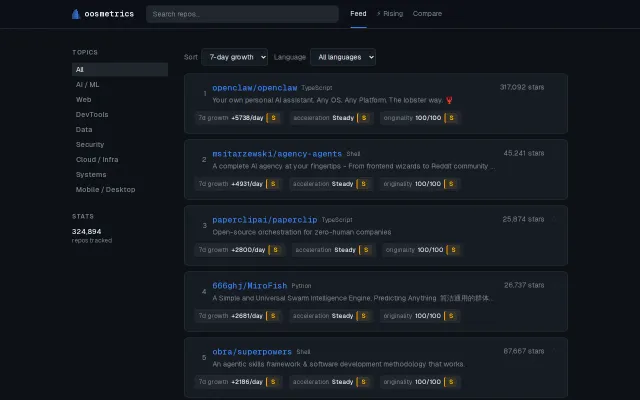Image resolution: width=640 pixels, height=400 pixels.
Task: Click MiroFish originality S badge
Action: [451, 316]
